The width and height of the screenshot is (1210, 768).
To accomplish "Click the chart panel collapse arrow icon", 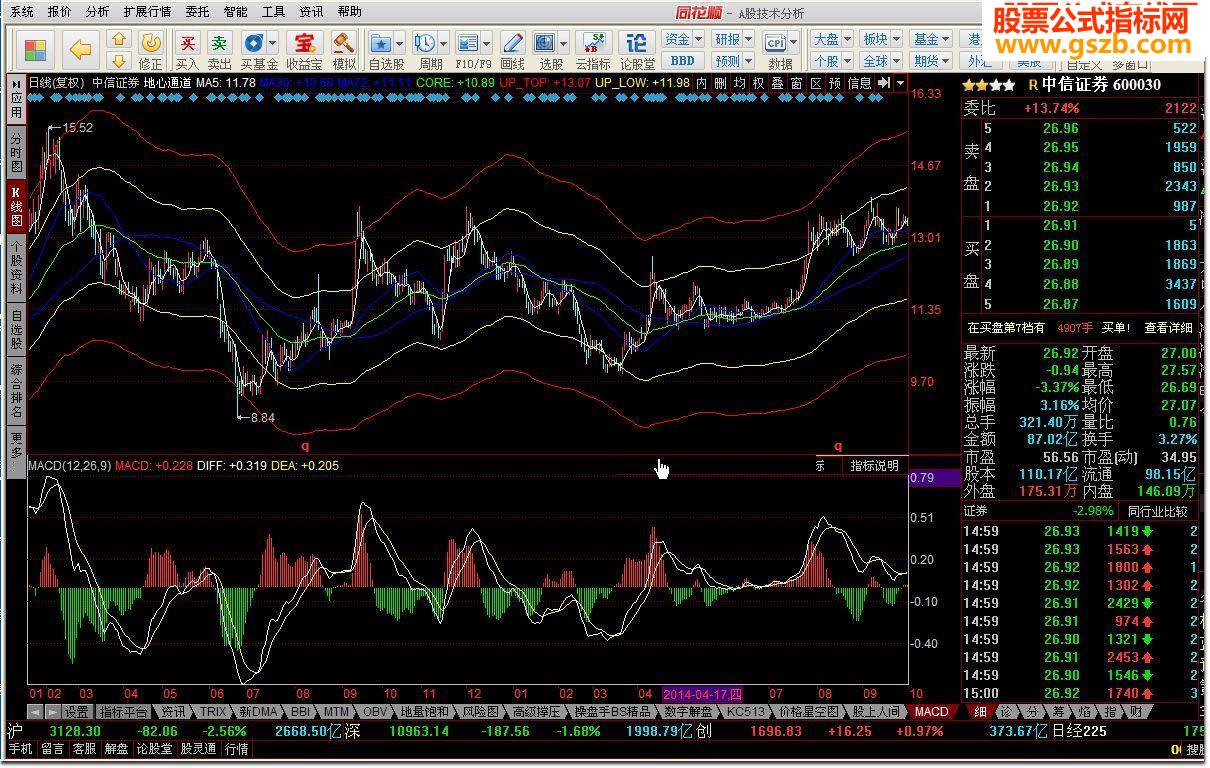I will pos(884,84).
